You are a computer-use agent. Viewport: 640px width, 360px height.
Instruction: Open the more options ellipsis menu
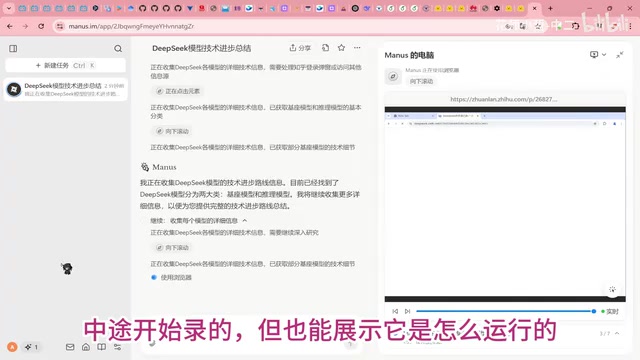point(357,48)
